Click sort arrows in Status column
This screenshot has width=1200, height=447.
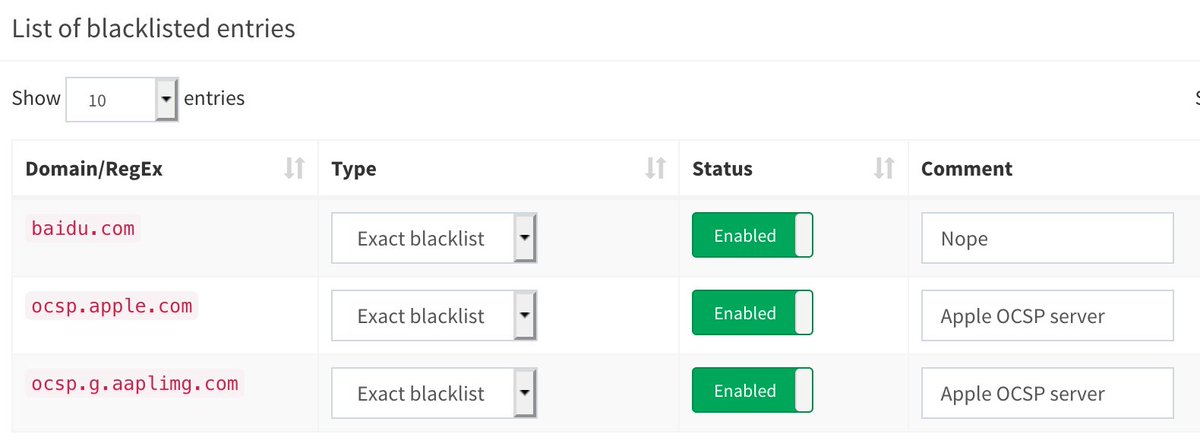coord(883,168)
